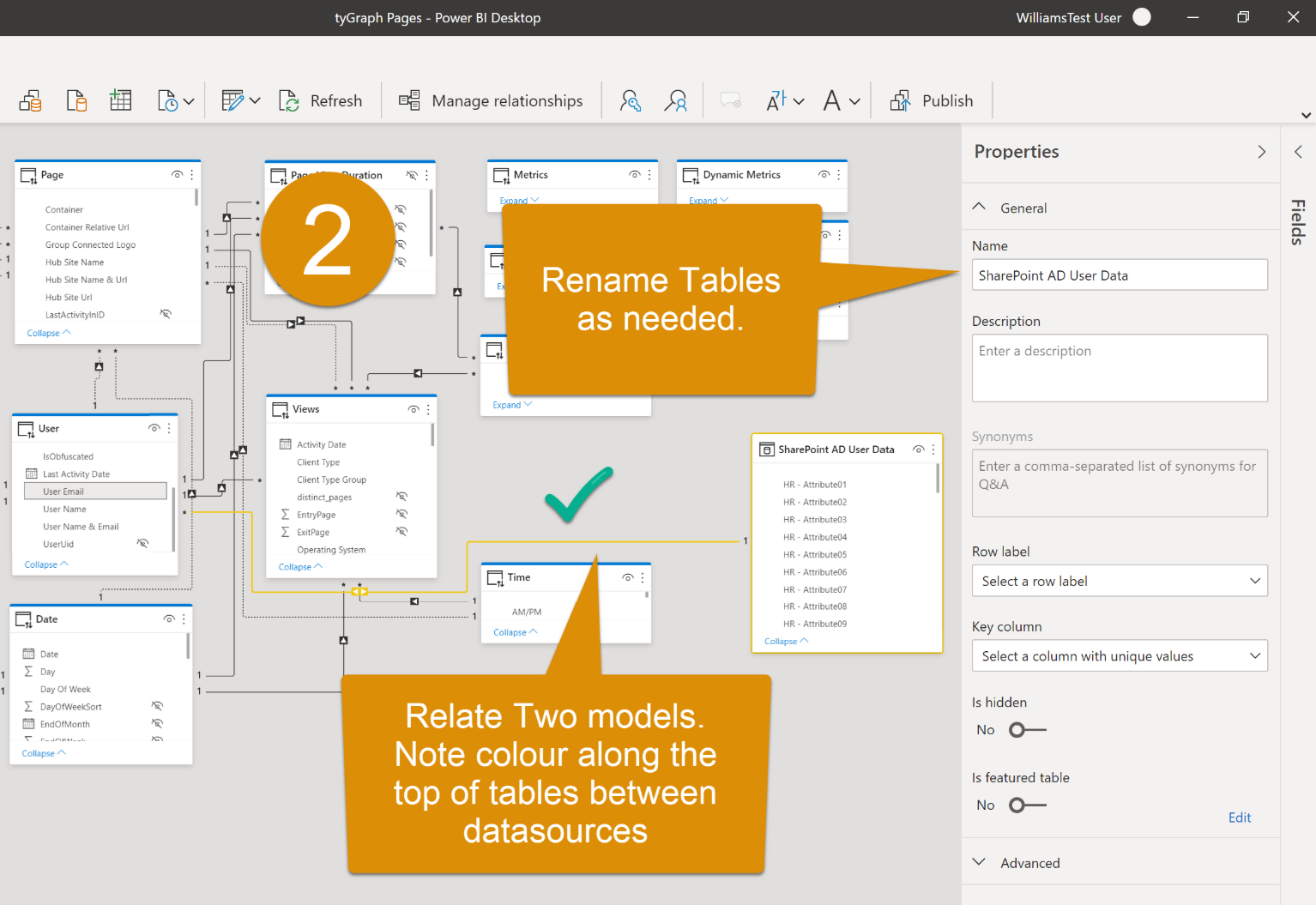
Task: Toggle the Is featured table switch
Action: click(1027, 805)
